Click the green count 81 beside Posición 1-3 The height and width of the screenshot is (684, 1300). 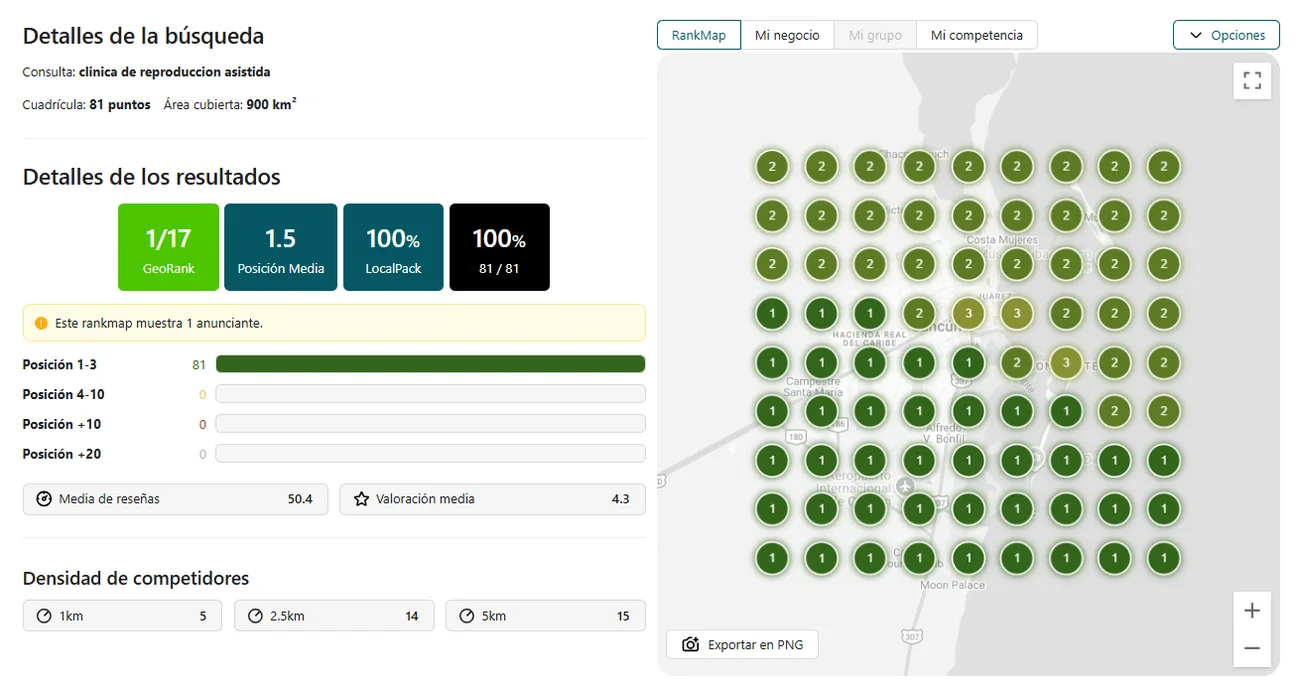(199, 365)
